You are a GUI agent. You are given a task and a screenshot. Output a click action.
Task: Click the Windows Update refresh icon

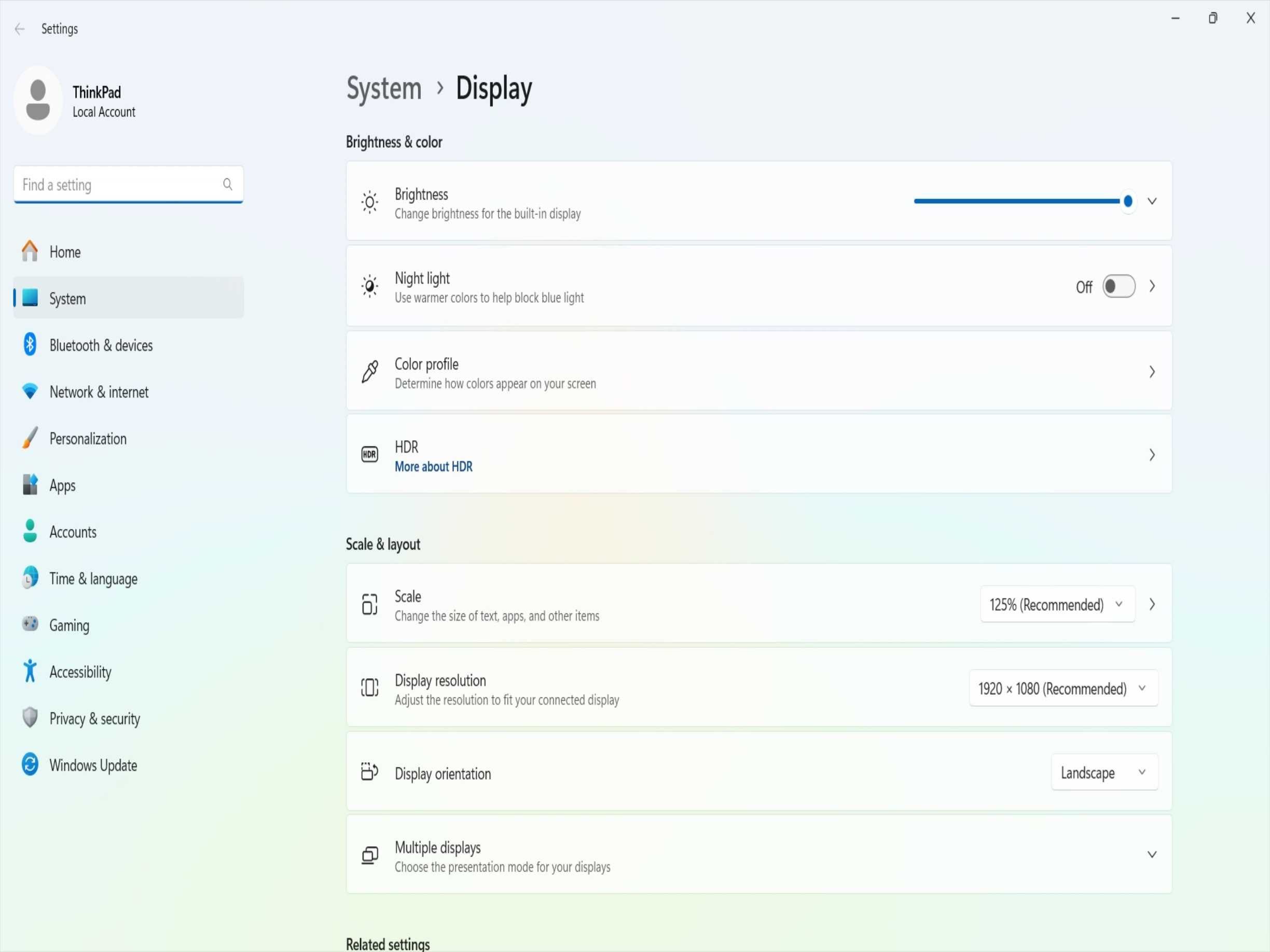click(x=30, y=765)
